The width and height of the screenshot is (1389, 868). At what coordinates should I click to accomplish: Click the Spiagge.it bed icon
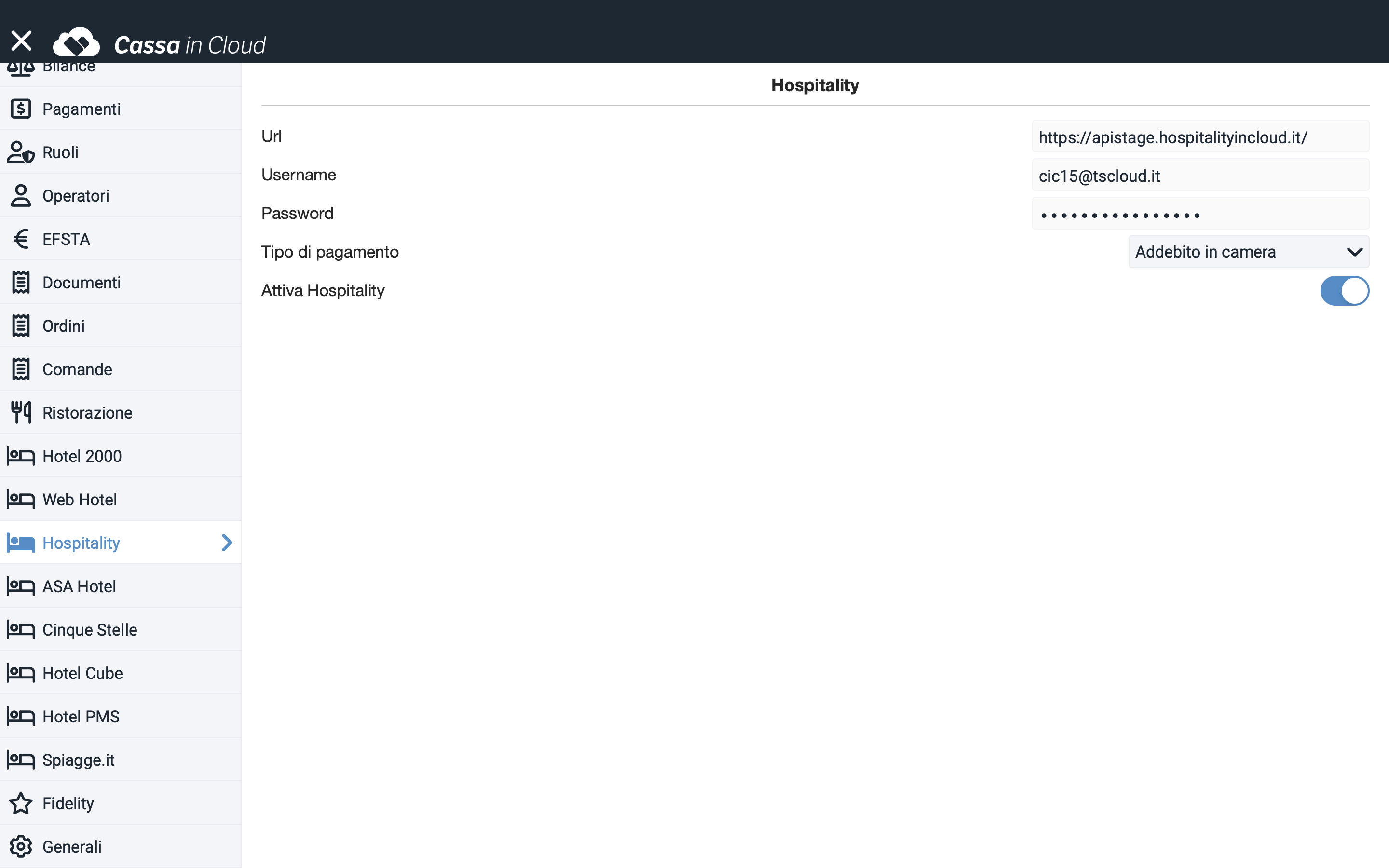[x=21, y=760]
